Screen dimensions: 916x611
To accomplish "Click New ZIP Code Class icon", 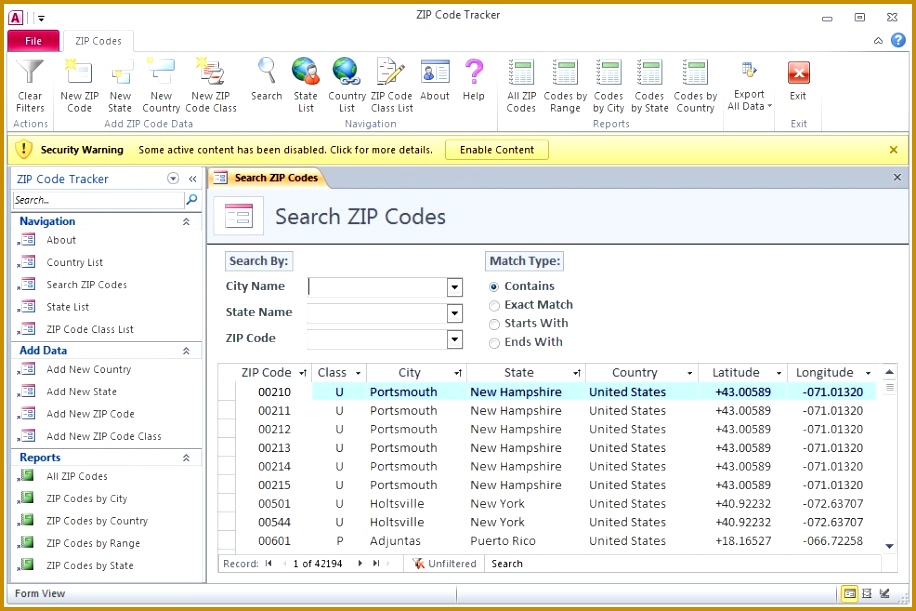I will 210,72.
